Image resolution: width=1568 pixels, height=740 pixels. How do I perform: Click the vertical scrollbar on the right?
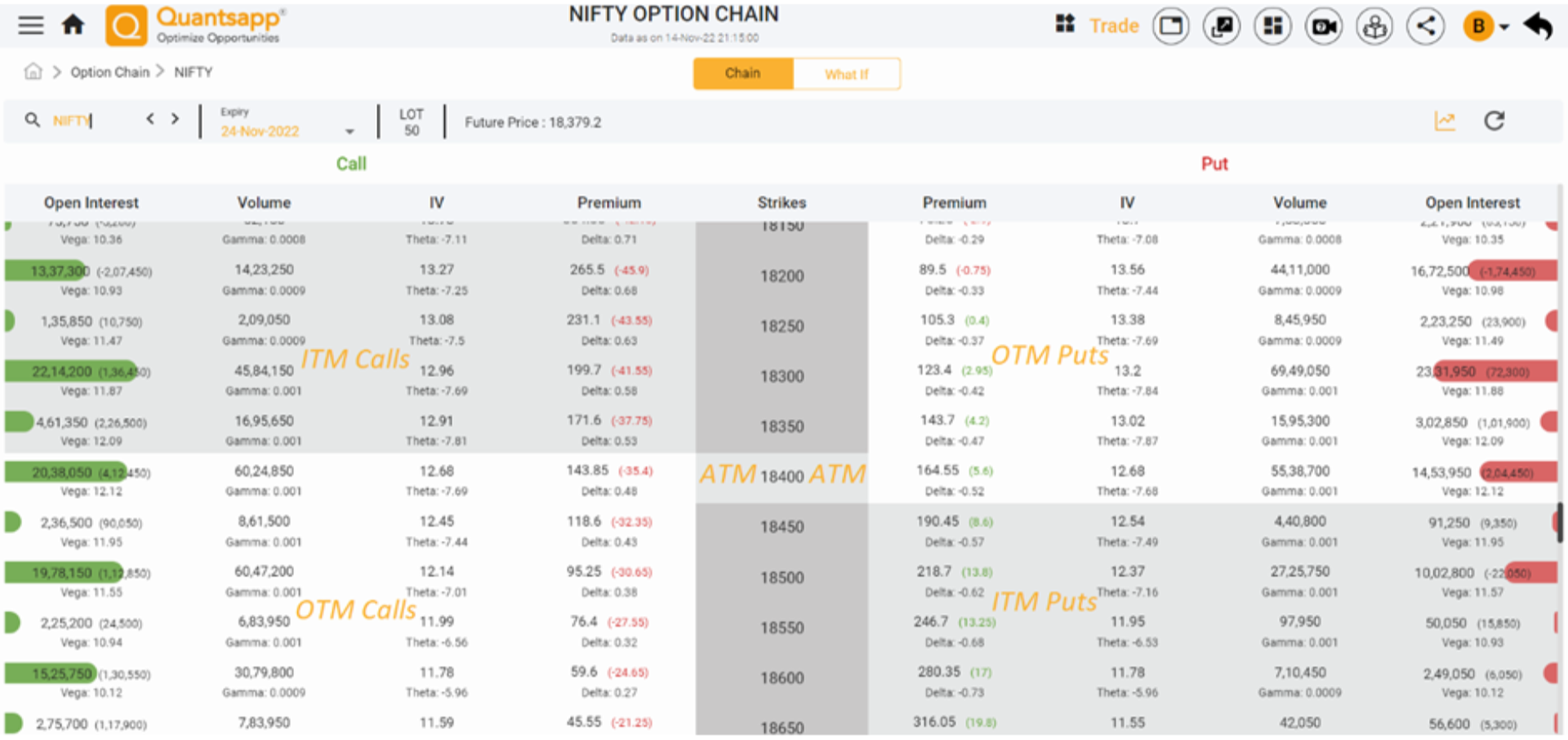point(1559,523)
